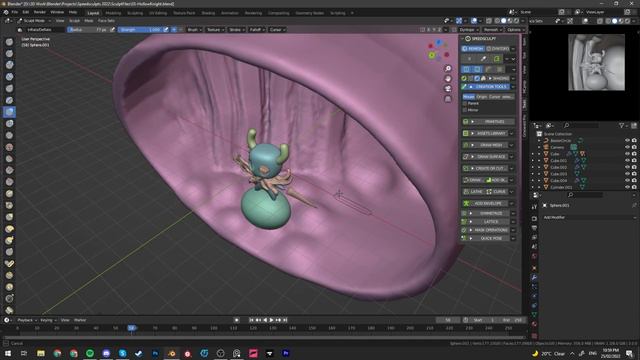Adjust the brush Strength slider

(140, 30)
